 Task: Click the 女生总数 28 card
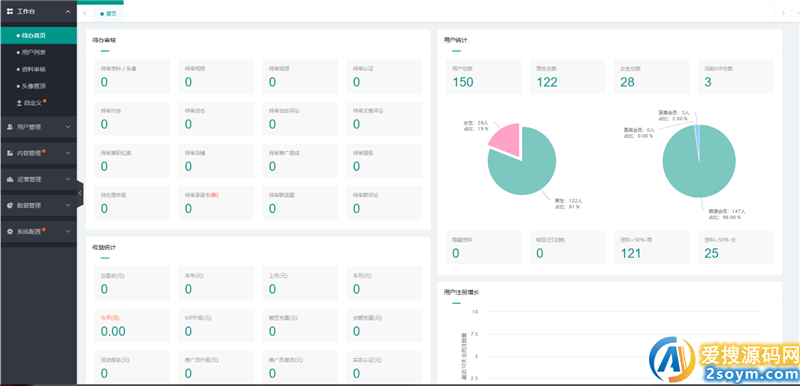coord(652,76)
